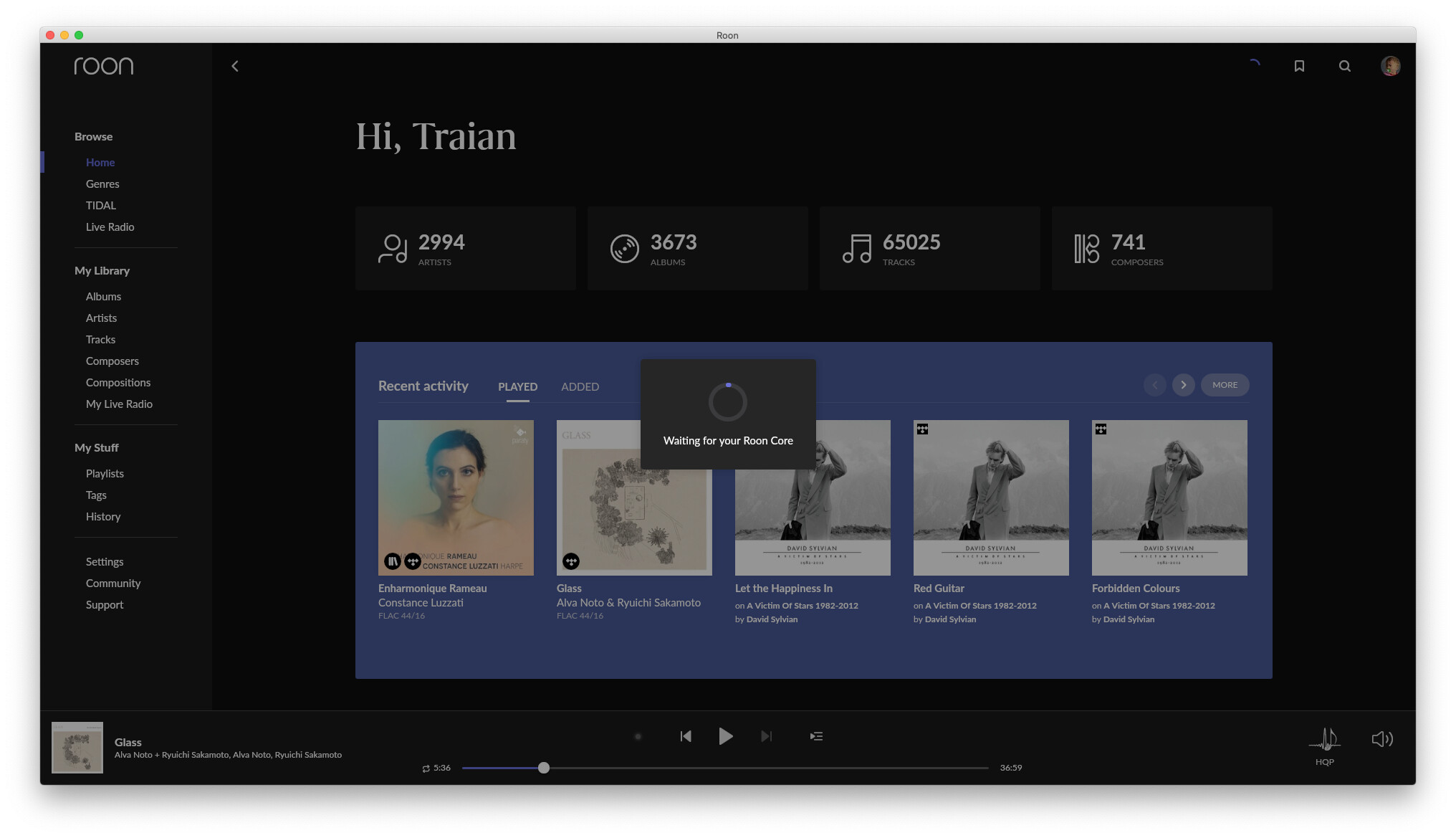The image size is (1456, 838).
Task: Click the playback progress slider knob
Action: click(544, 768)
